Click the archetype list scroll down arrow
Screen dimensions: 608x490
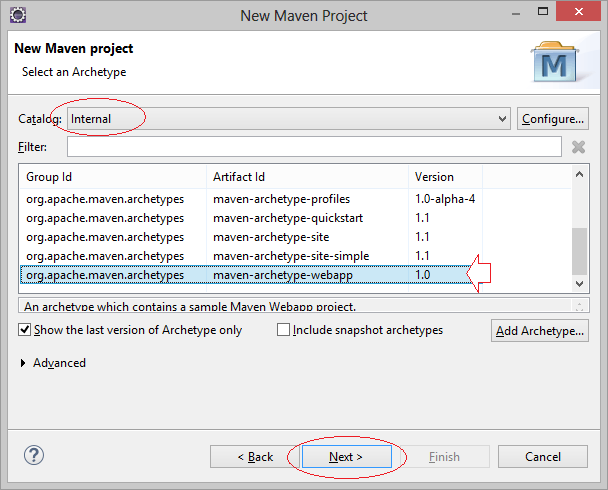[x=579, y=284]
